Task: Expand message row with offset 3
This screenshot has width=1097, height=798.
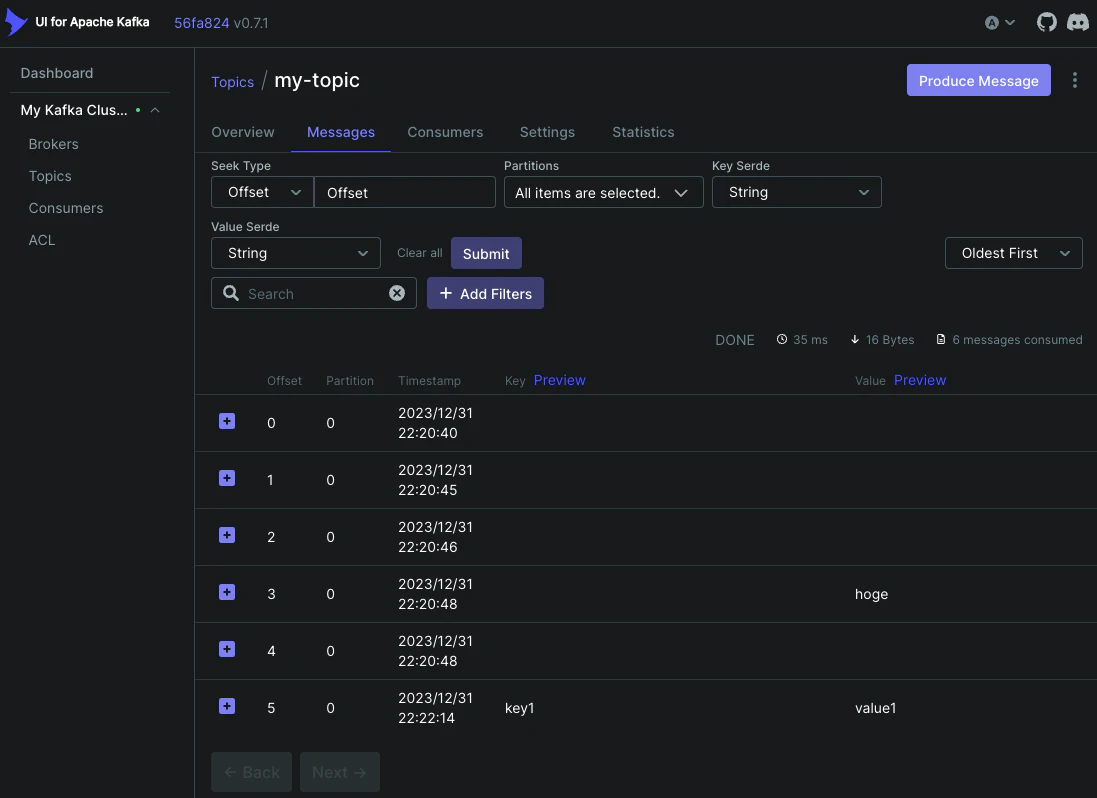Action: 227,592
